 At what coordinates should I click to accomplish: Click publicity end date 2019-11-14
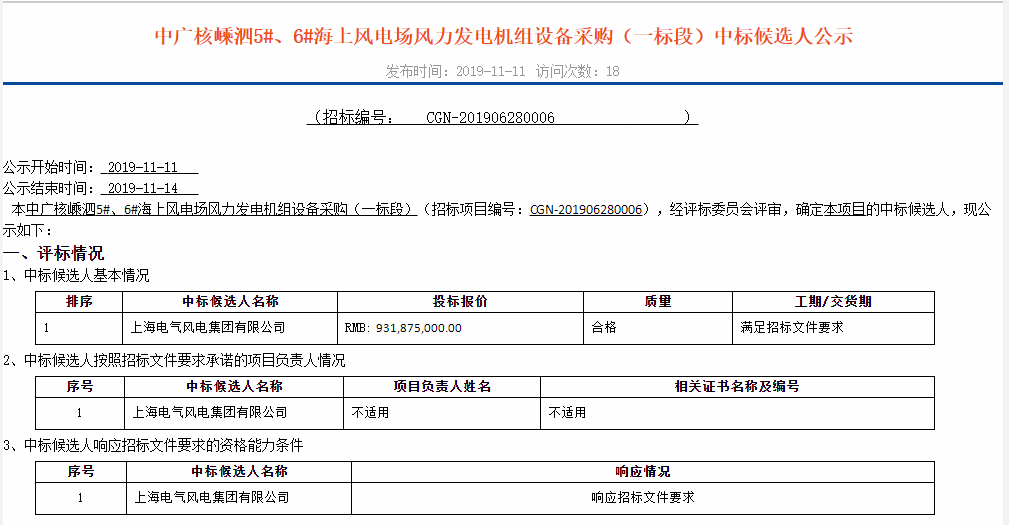(x=143, y=189)
